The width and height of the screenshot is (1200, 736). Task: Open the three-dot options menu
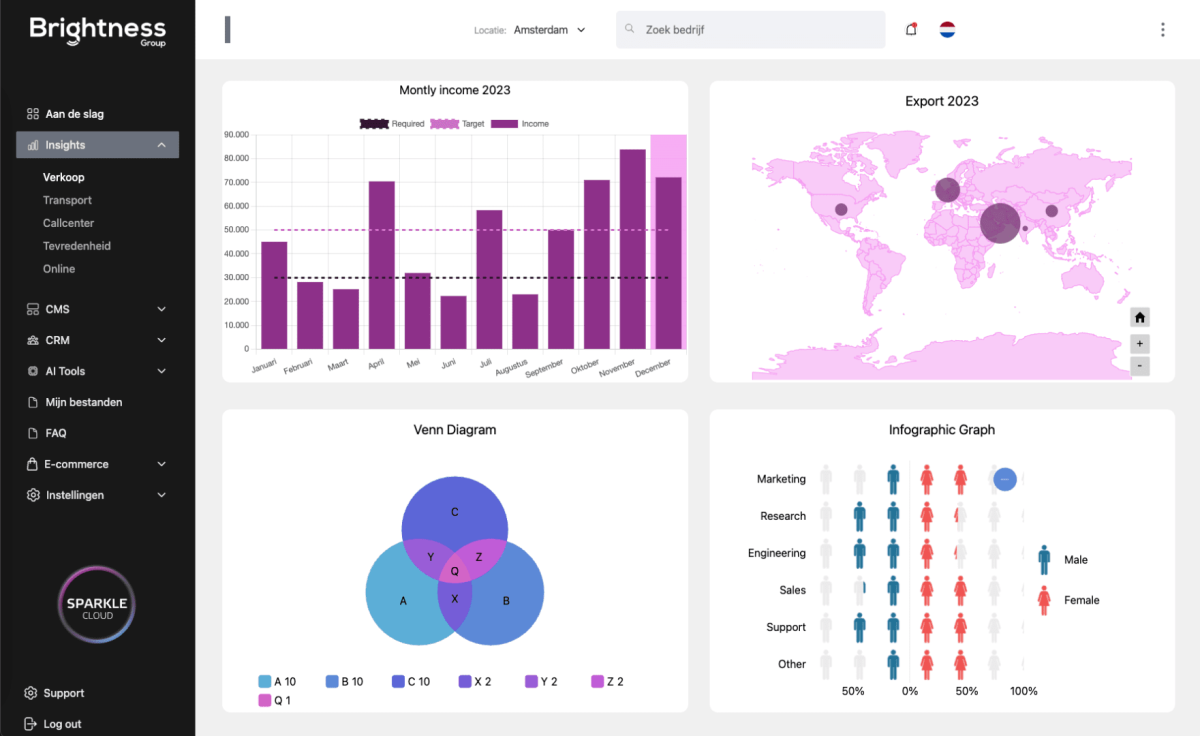[1162, 30]
